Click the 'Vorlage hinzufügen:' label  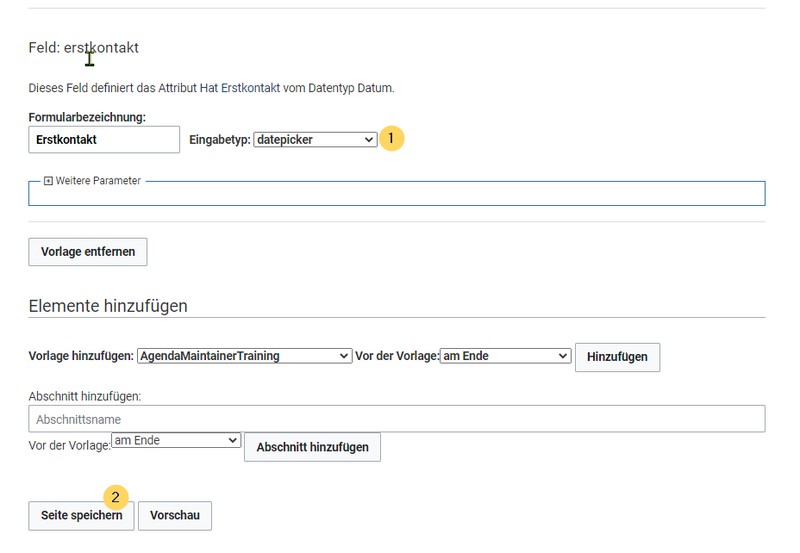point(81,356)
